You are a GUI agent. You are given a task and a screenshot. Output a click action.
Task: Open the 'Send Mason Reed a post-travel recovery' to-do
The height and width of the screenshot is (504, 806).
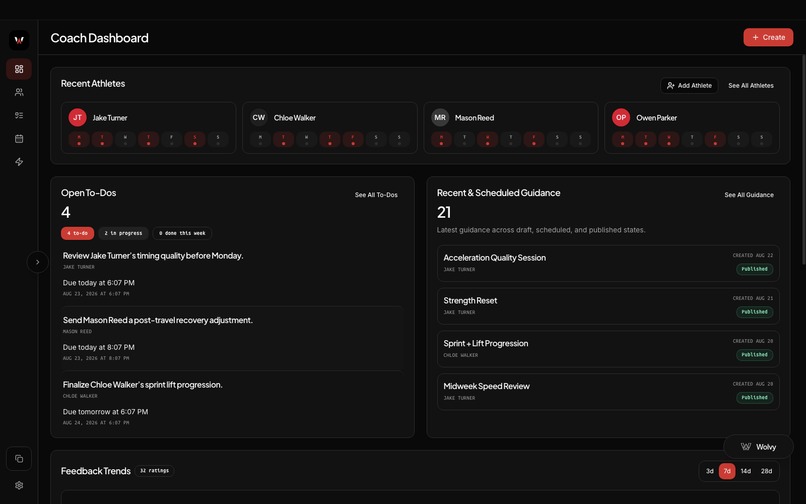(x=158, y=320)
